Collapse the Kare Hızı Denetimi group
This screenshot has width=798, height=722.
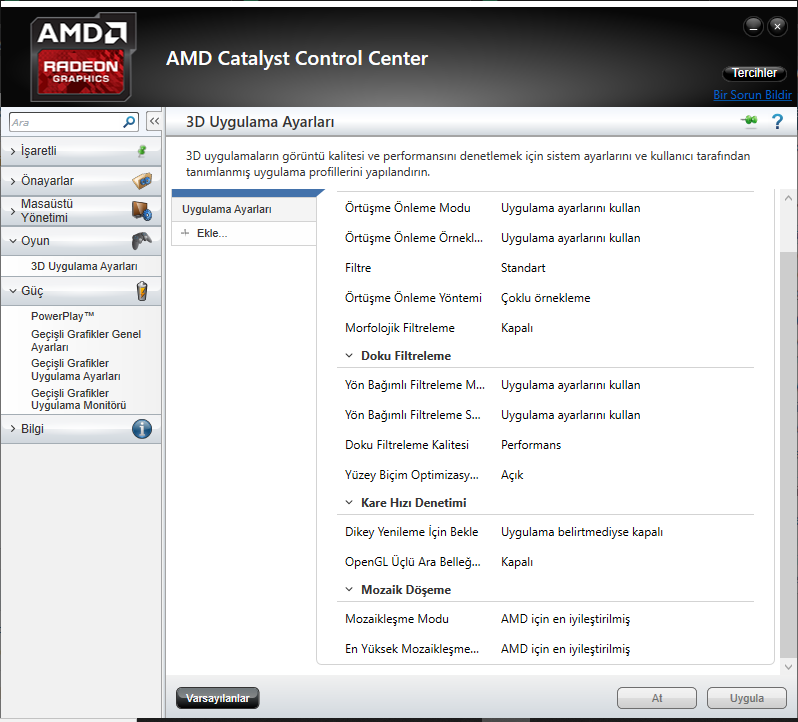click(x=349, y=503)
